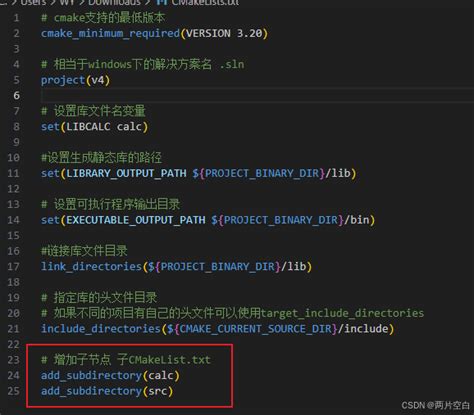The height and width of the screenshot is (415, 474).
Task: Click line number 24 in the gutter
Action: [x=13, y=375]
